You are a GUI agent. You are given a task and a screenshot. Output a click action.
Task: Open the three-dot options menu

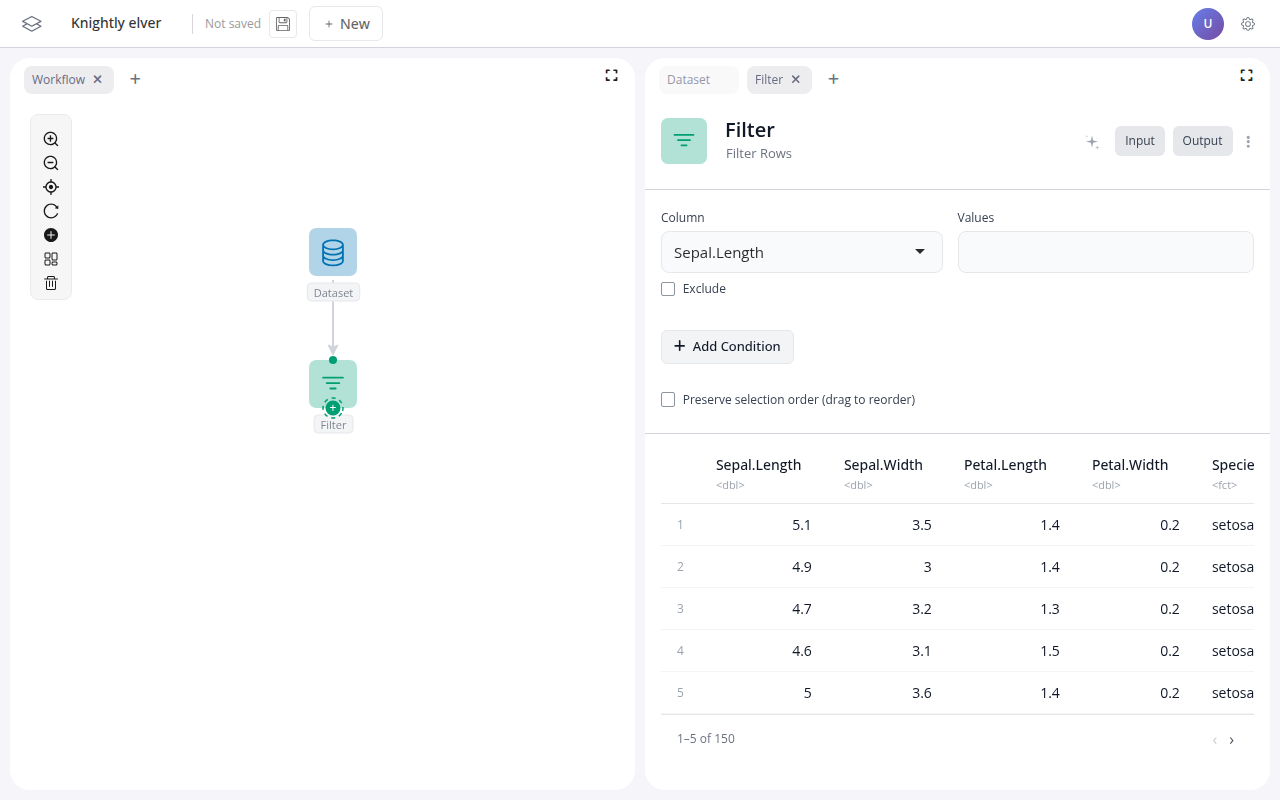pyautogui.click(x=1248, y=141)
